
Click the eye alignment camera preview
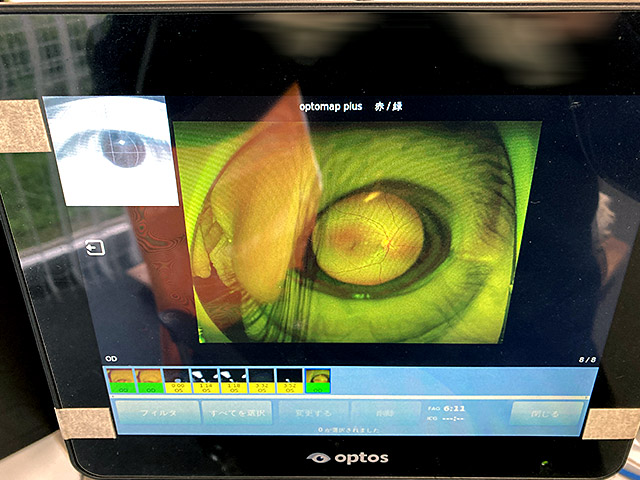pyautogui.click(x=111, y=151)
